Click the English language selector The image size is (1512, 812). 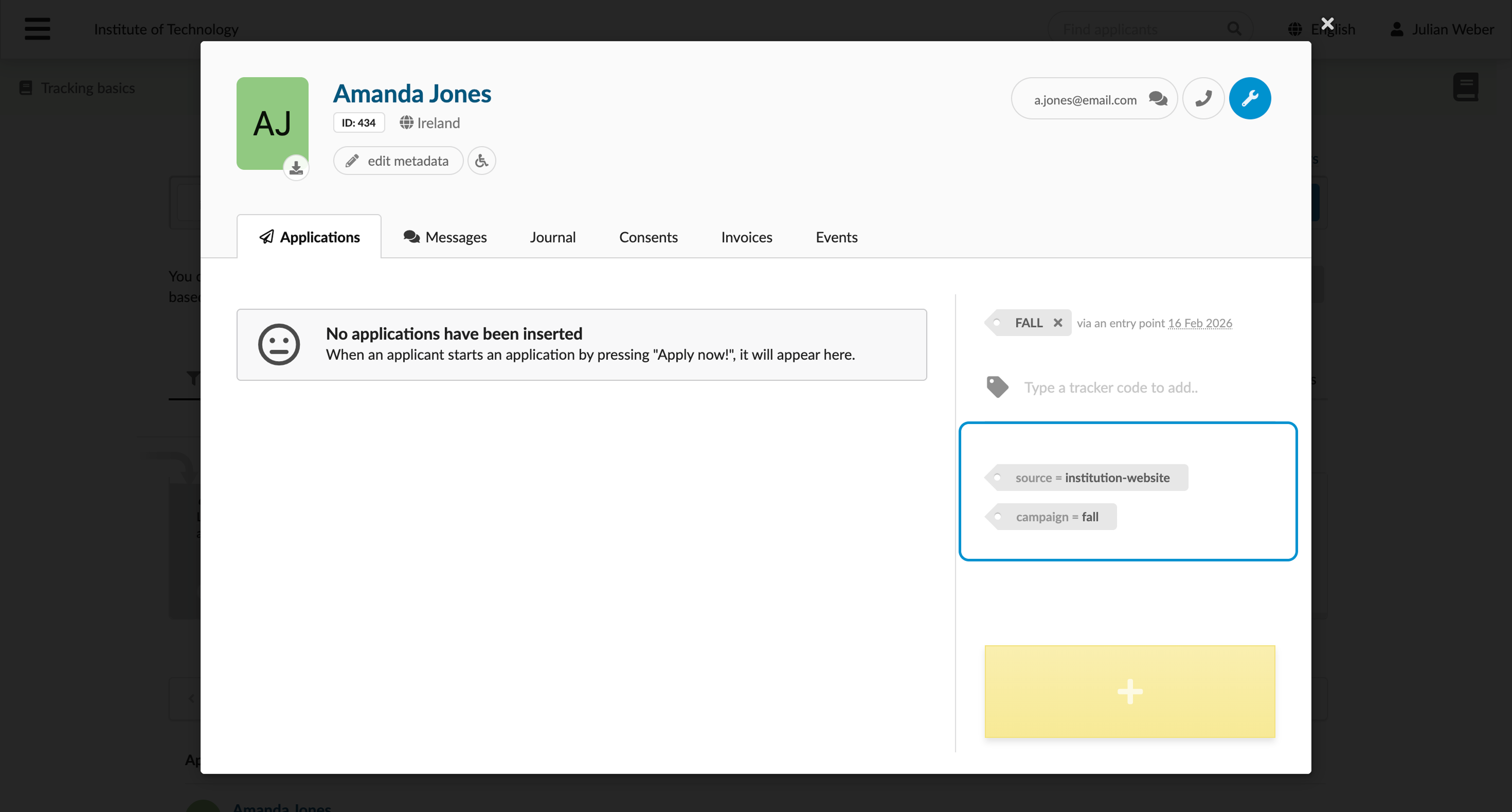(1321, 29)
